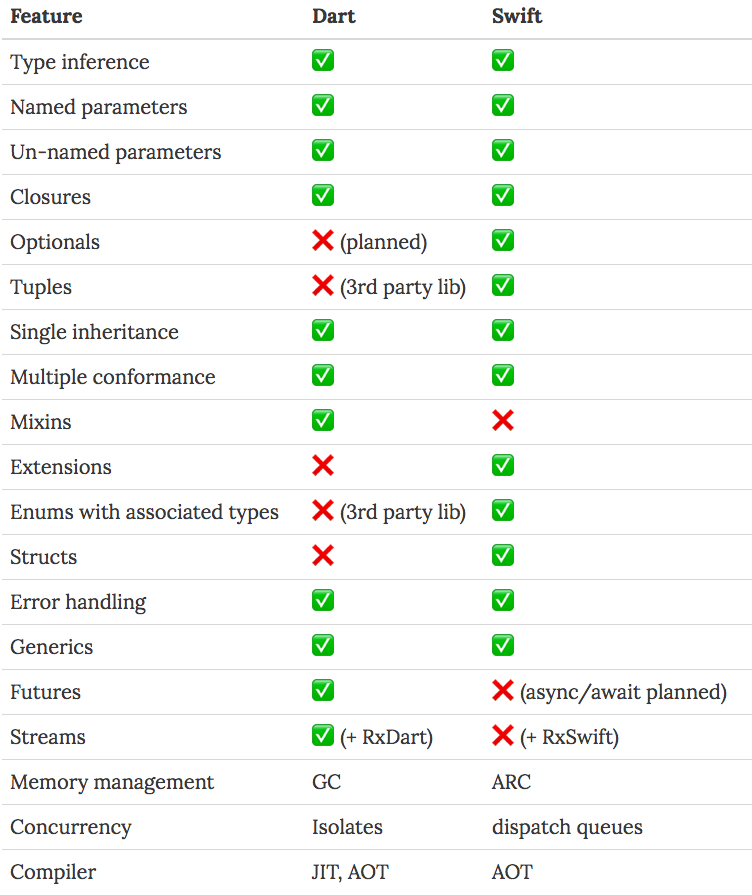The image size is (752, 895).
Task: Click the 'JIT, AOT' compiler cell
Action: 350,872
